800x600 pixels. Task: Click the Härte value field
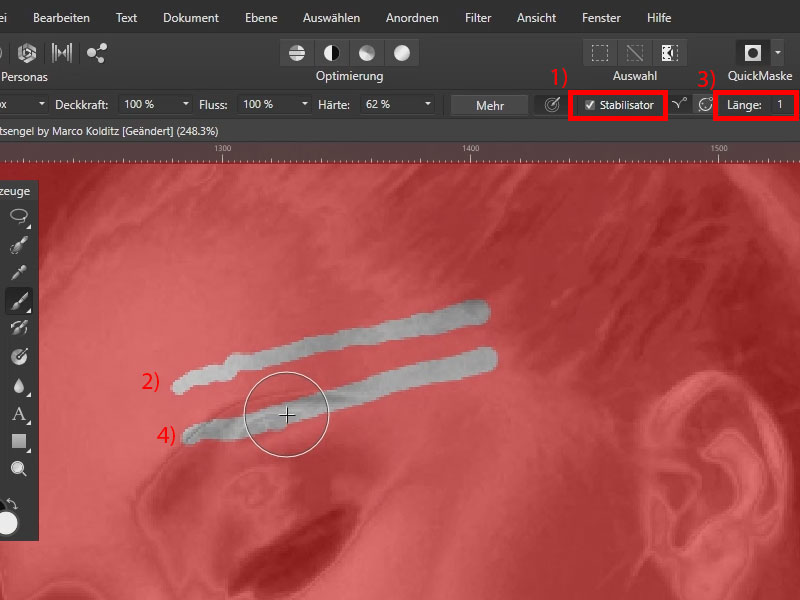(x=390, y=105)
